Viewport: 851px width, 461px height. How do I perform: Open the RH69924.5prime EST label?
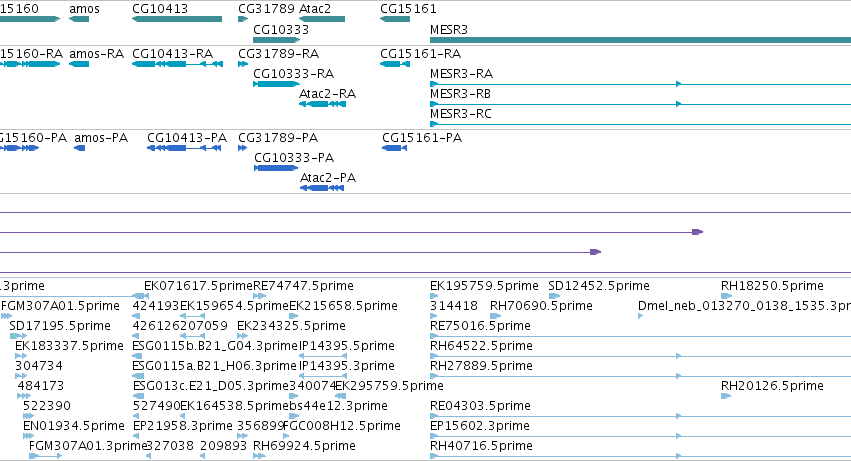304,446
